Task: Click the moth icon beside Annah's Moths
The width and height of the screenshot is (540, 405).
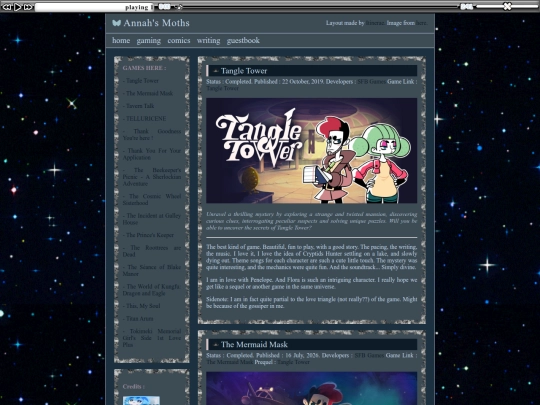Action: [116, 23]
